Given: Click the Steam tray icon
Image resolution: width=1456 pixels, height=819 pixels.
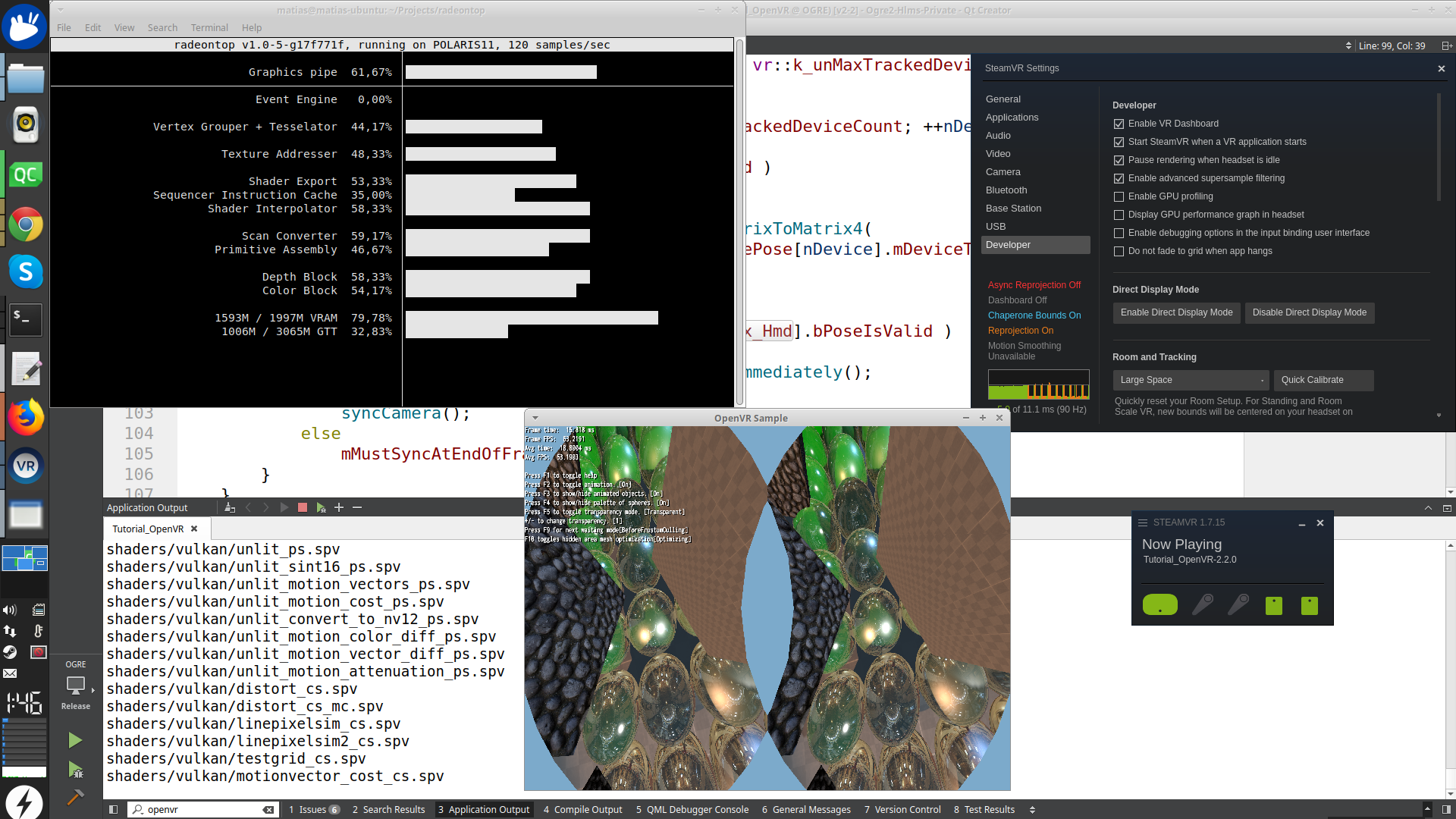Looking at the screenshot, I should 10,652.
